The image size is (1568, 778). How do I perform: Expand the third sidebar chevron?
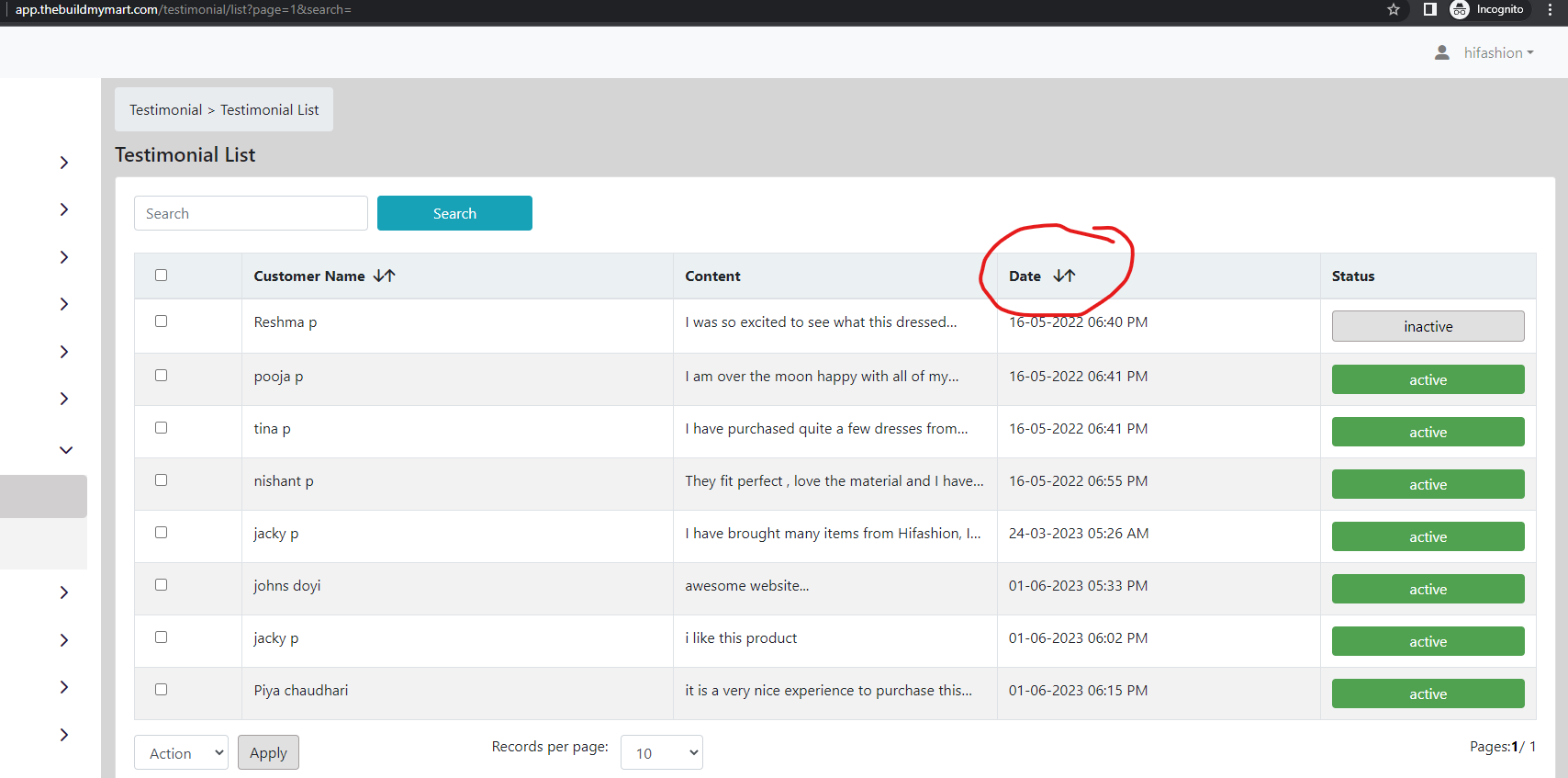[64, 257]
